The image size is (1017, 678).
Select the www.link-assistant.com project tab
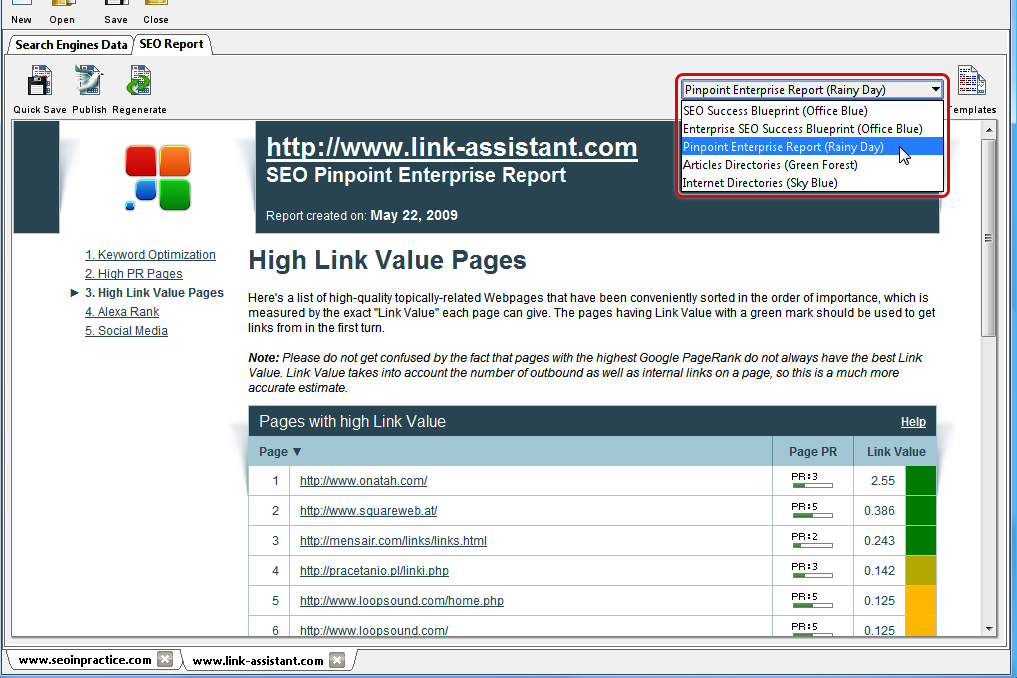pos(257,660)
